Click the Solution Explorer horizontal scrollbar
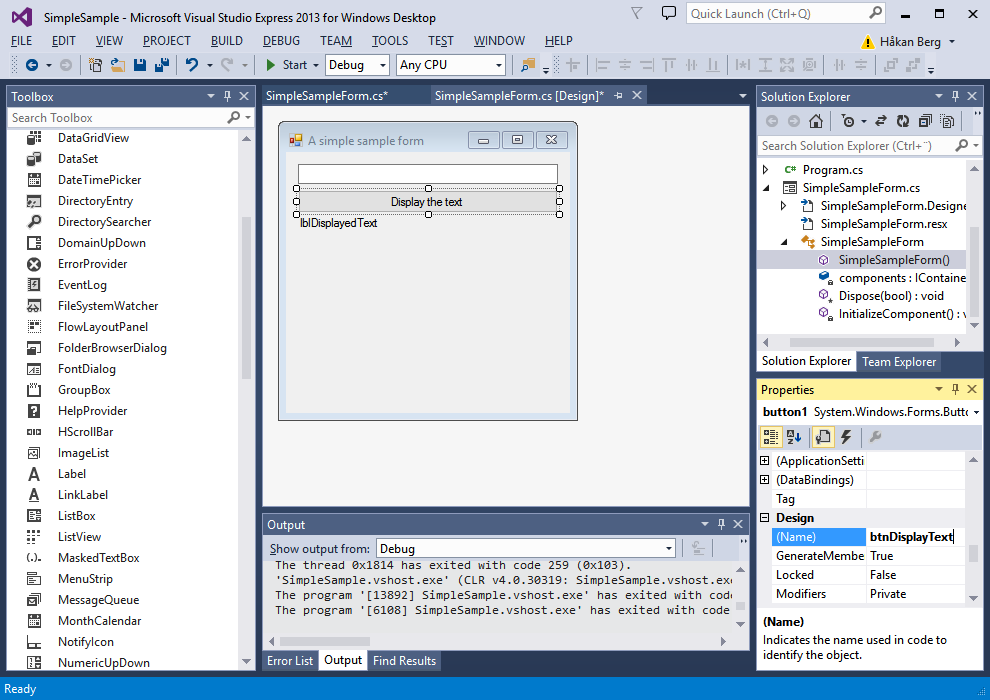The image size is (990, 700). coord(861,342)
